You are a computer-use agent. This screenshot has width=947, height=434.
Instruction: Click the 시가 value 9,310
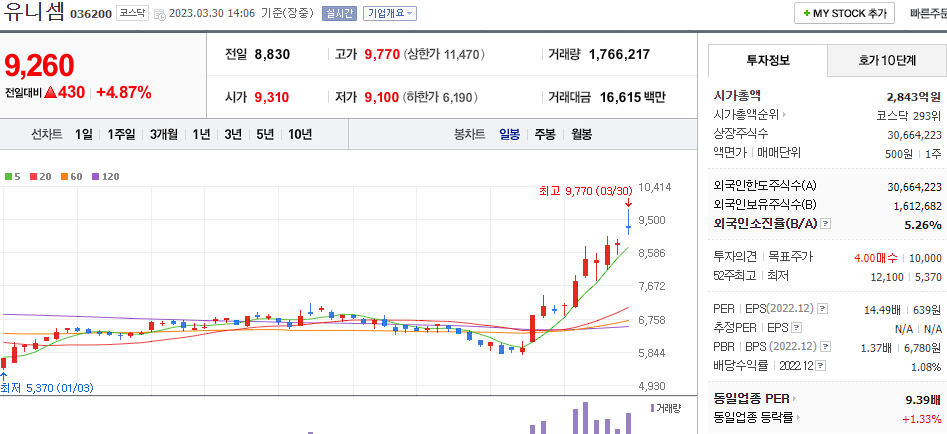(272, 97)
